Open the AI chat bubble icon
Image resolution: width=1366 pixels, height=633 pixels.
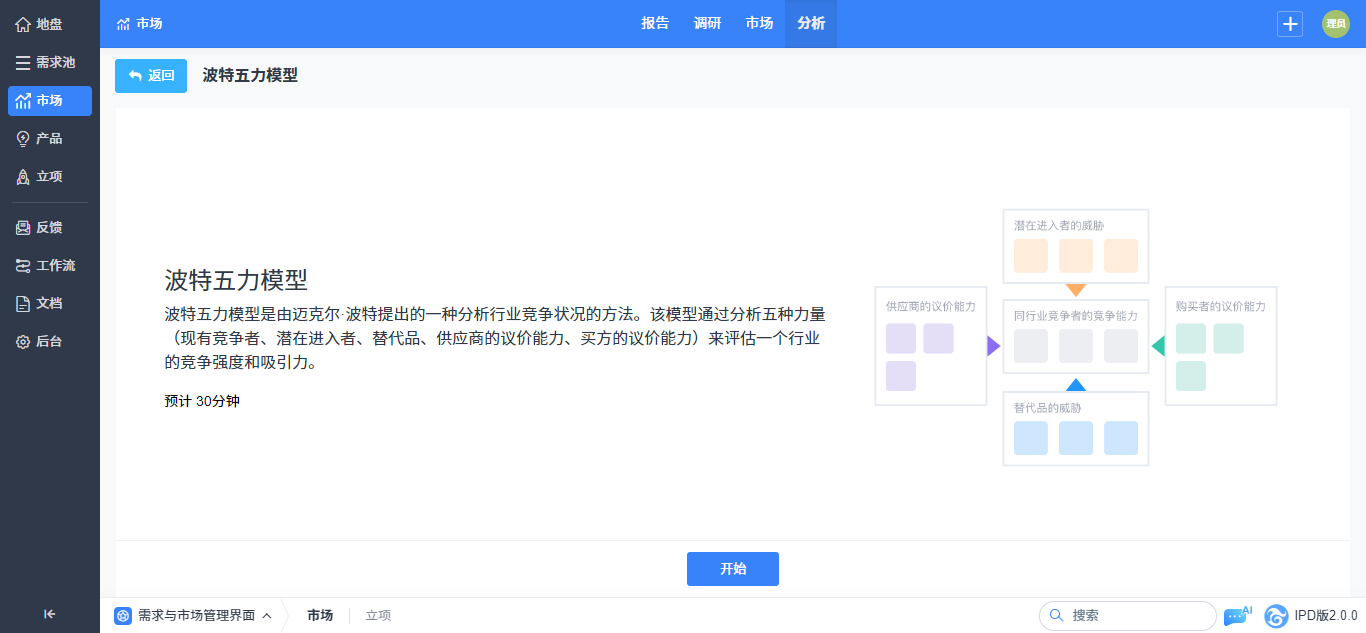pyautogui.click(x=1236, y=616)
